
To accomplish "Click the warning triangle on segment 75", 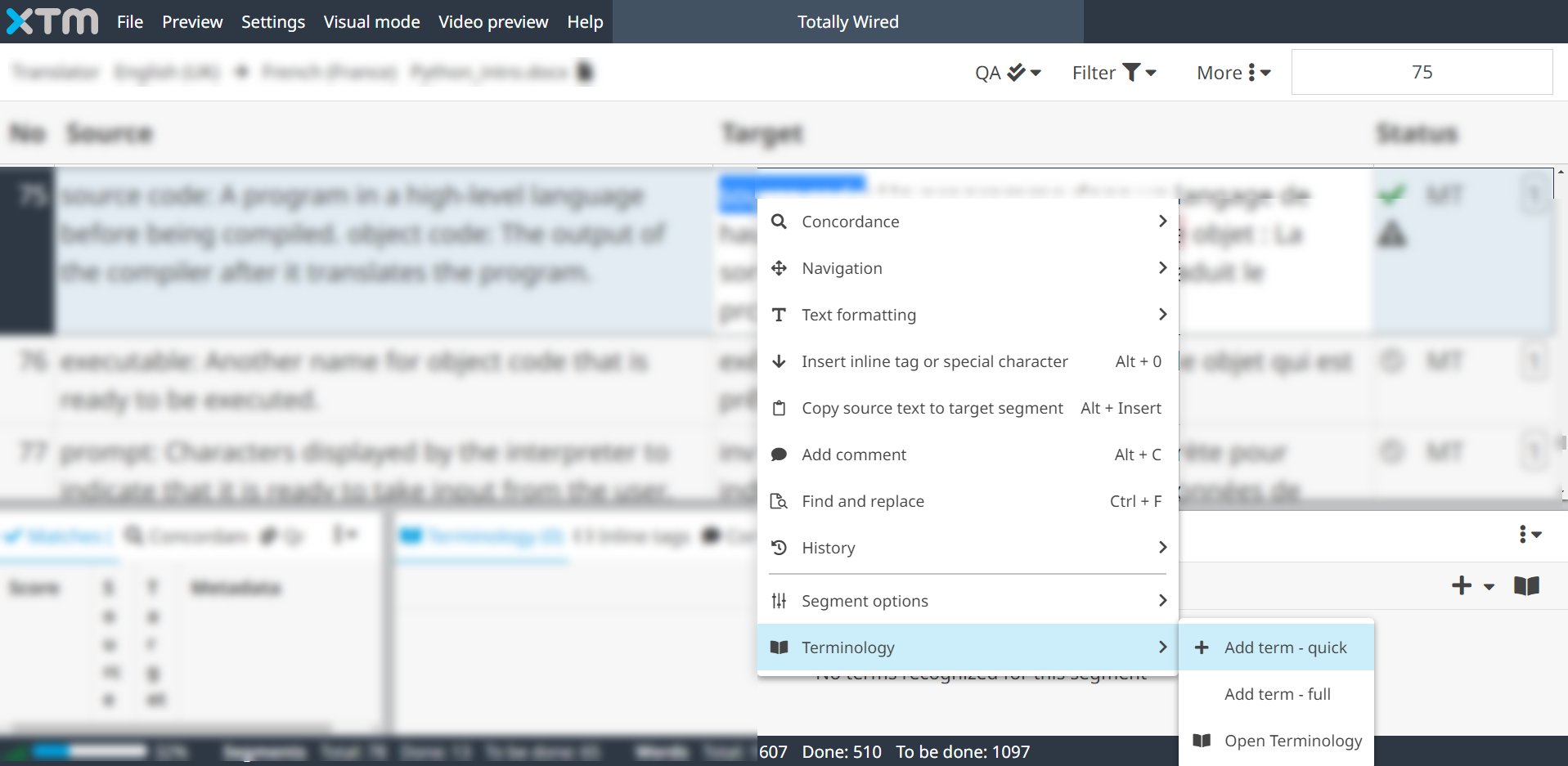I will click(x=1392, y=235).
